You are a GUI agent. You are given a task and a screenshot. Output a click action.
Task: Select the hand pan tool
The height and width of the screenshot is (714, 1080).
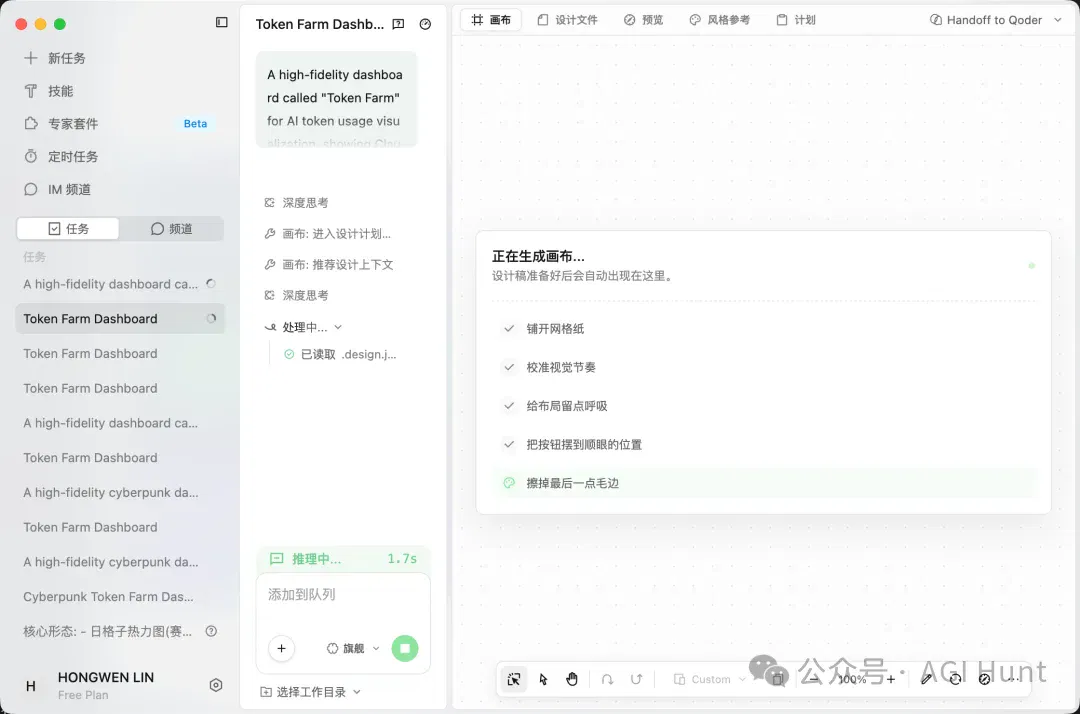(572, 680)
